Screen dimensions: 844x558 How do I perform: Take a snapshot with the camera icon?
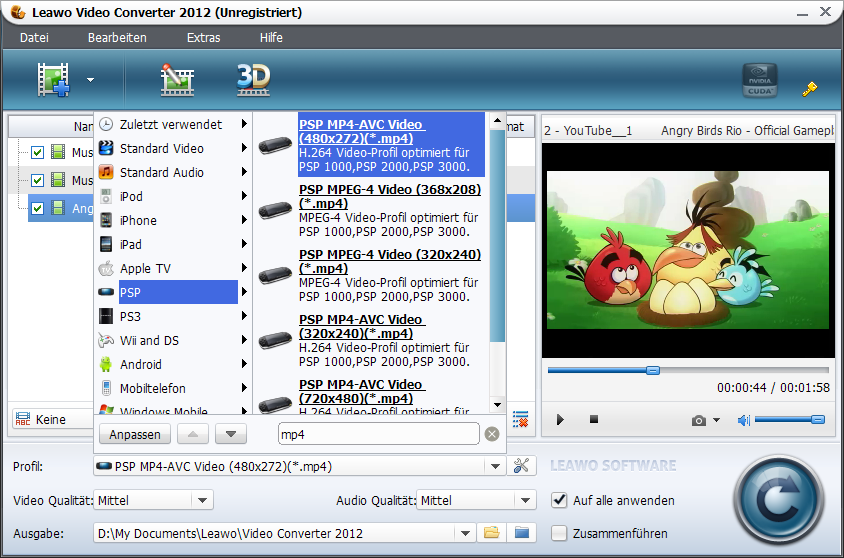(699, 420)
